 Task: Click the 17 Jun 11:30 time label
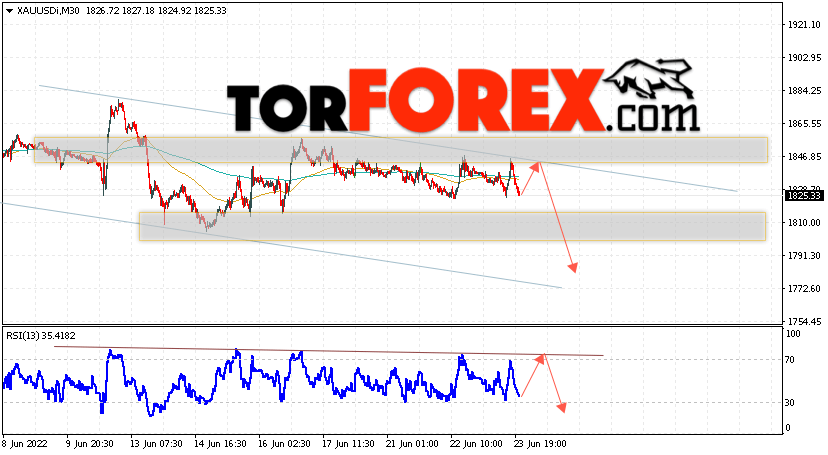[348, 444]
